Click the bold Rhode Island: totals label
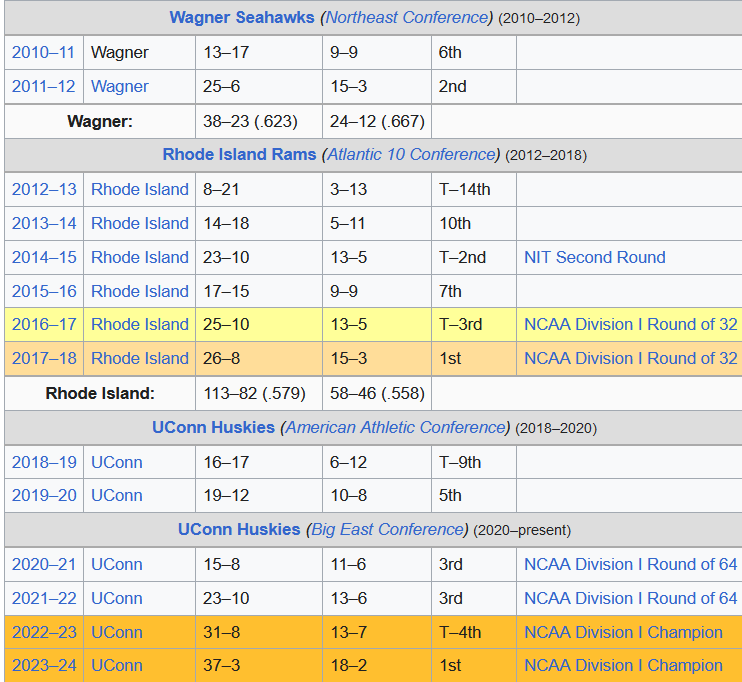The image size is (742, 682). (100, 393)
